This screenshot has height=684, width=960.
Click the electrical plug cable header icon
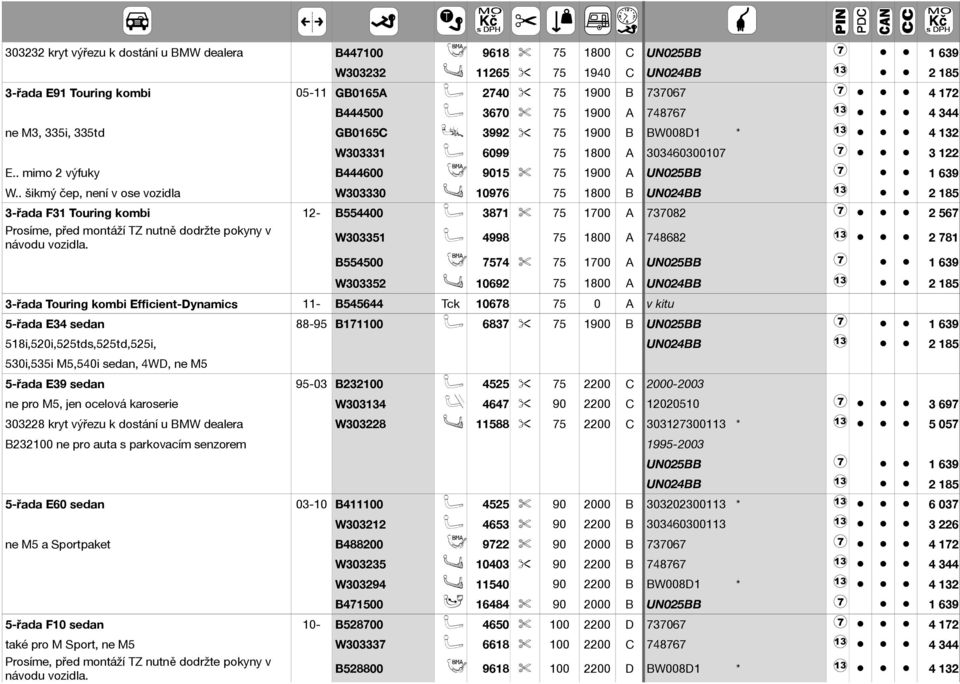742,21
